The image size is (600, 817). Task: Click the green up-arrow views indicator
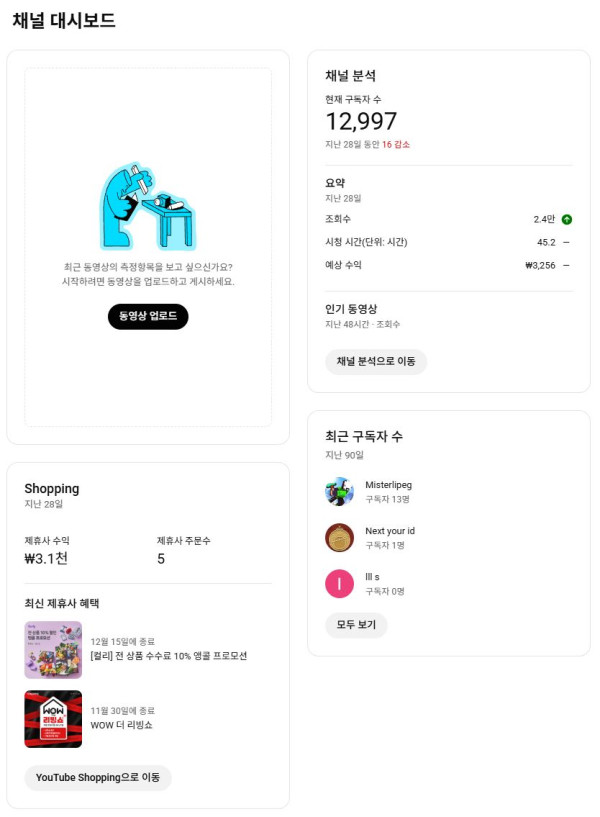[x=567, y=219]
